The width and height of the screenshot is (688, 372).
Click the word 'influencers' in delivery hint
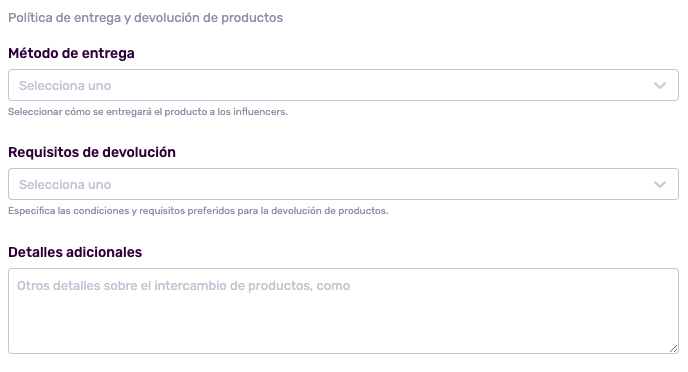click(260, 112)
